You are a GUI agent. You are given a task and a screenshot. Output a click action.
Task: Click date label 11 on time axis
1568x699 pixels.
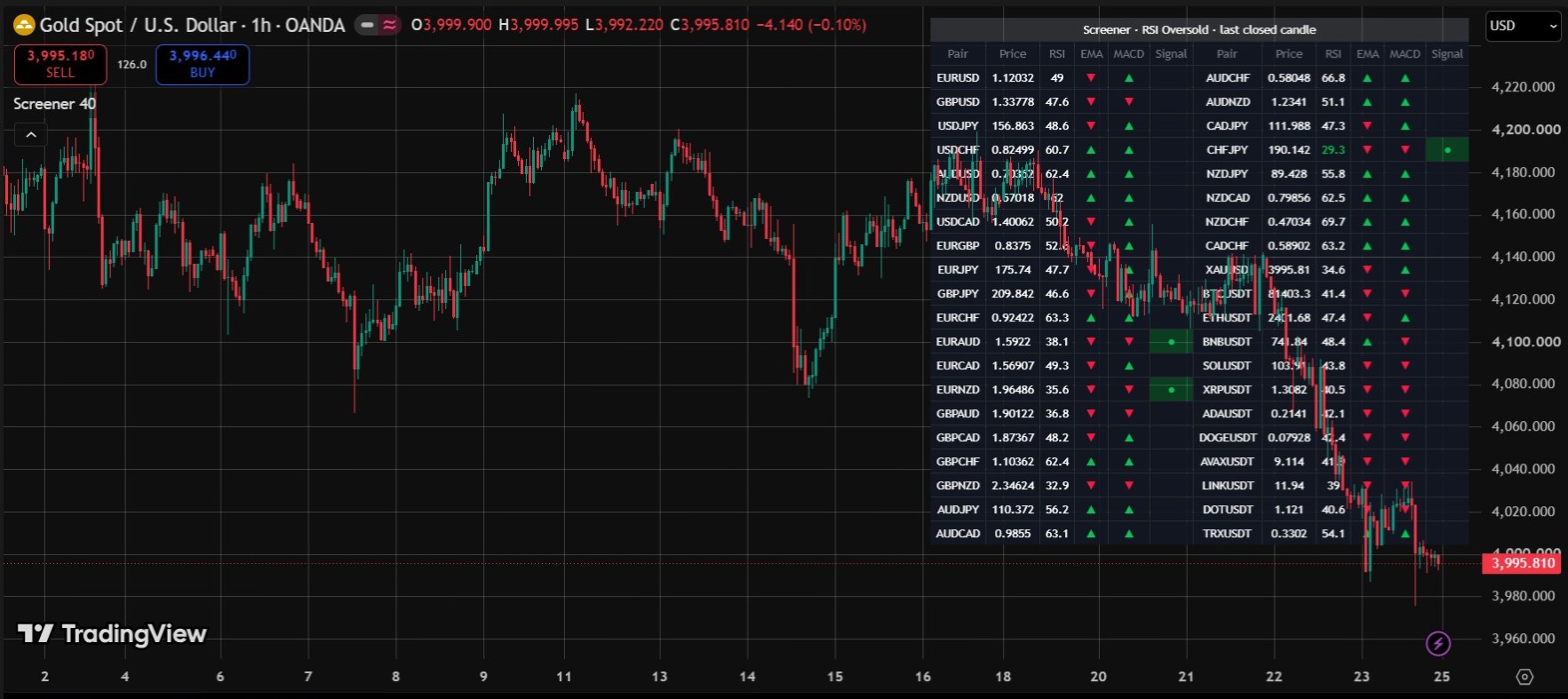click(564, 677)
